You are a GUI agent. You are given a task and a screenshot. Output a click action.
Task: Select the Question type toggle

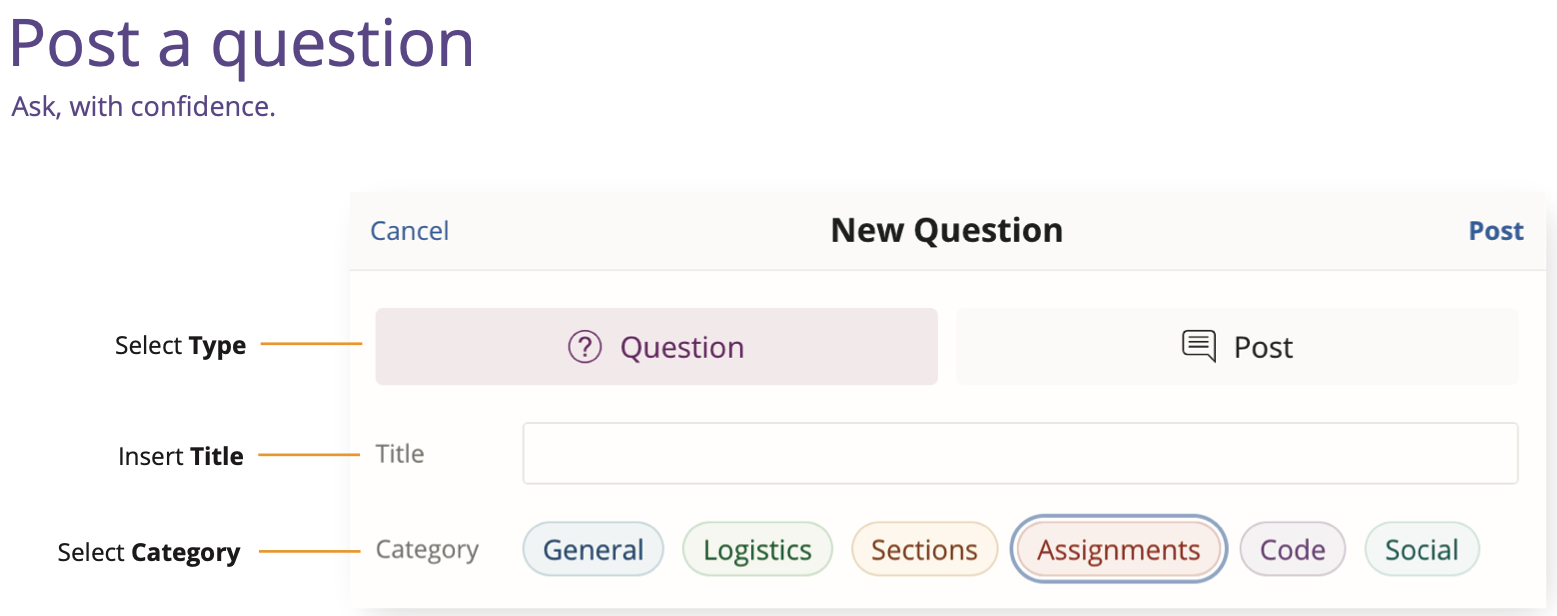pos(656,346)
